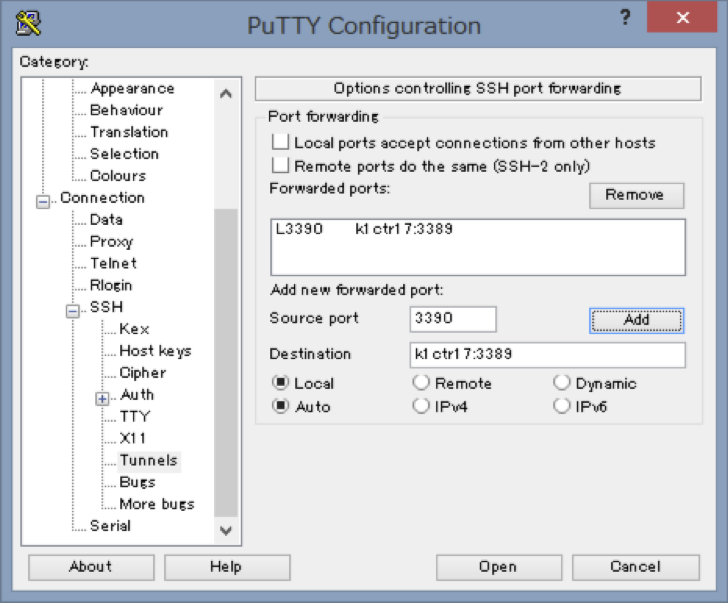728x603 pixels.
Task: Select the Auto radio button
Action: [280, 406]
